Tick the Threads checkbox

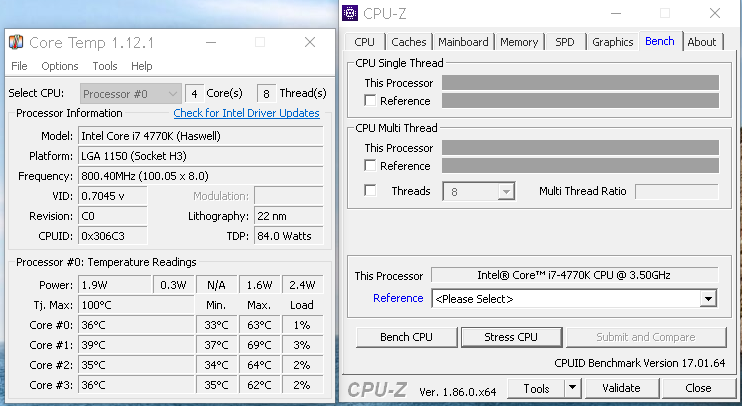point(370,190)
